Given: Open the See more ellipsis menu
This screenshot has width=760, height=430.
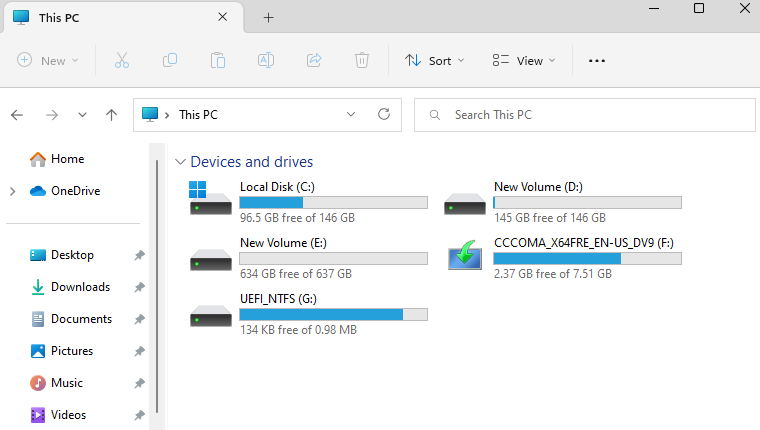Looking at the screenshot, I should [x=597, y=61].
